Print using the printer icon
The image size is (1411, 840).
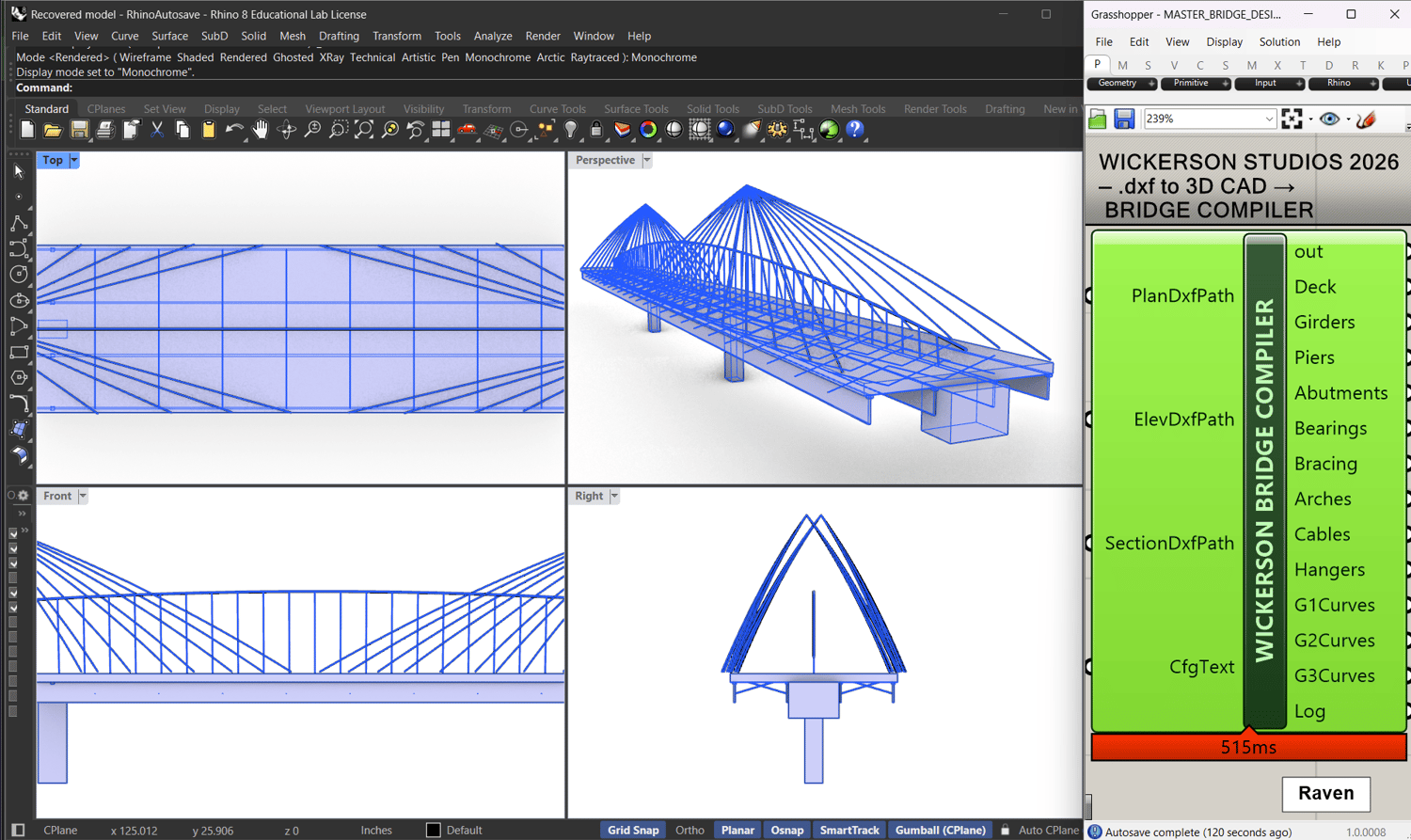[x=105, y=130]
